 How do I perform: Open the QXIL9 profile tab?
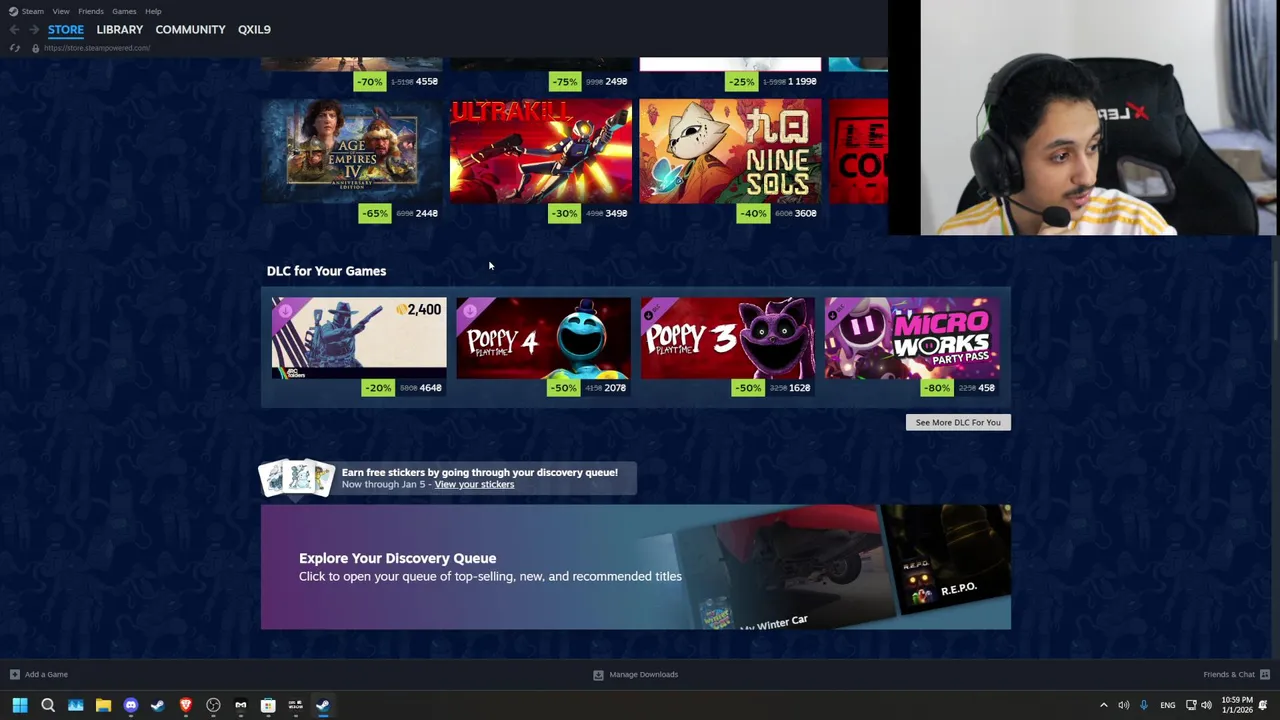(x=254, y=30)
